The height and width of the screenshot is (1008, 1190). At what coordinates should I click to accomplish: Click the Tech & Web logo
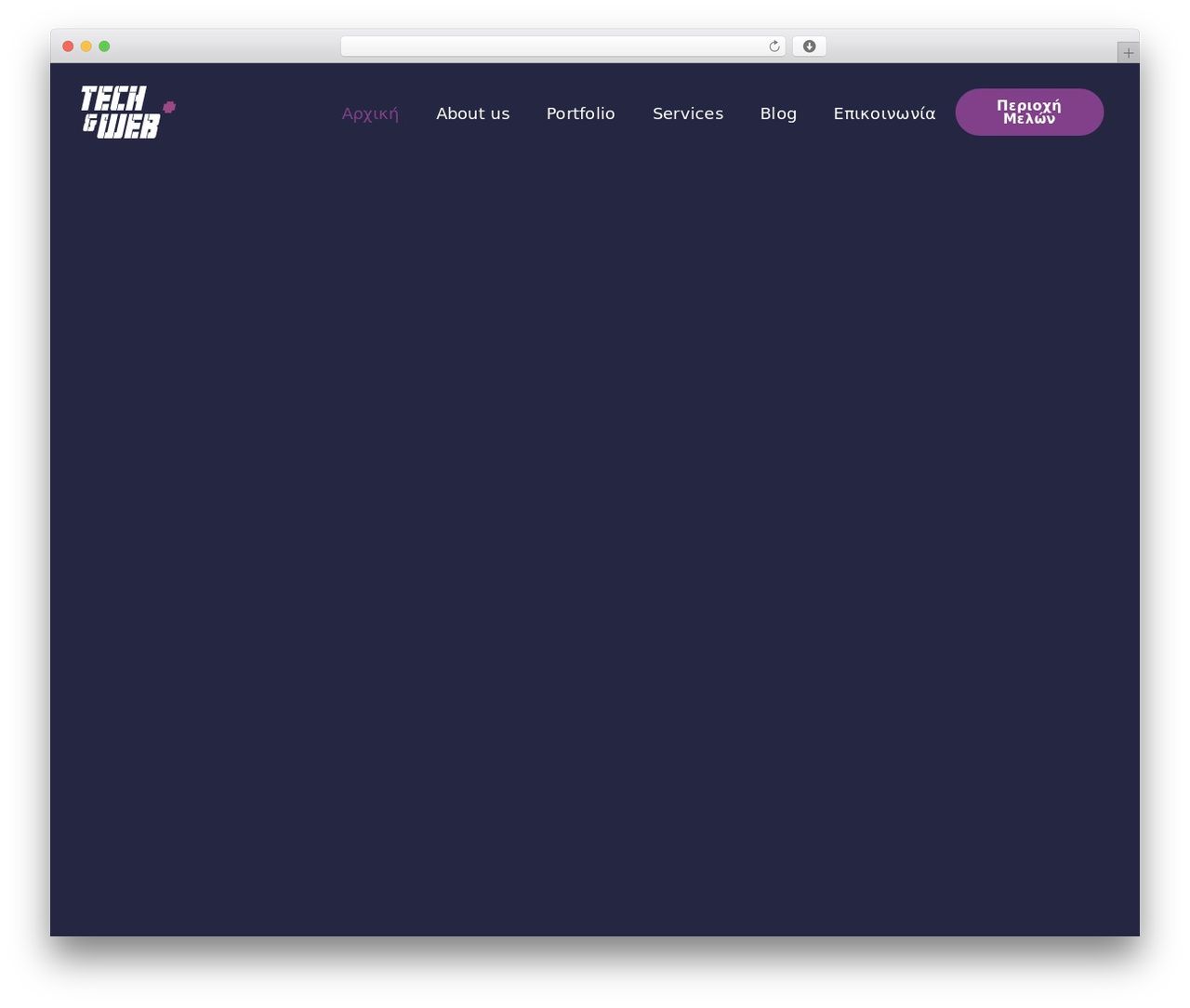128,113
